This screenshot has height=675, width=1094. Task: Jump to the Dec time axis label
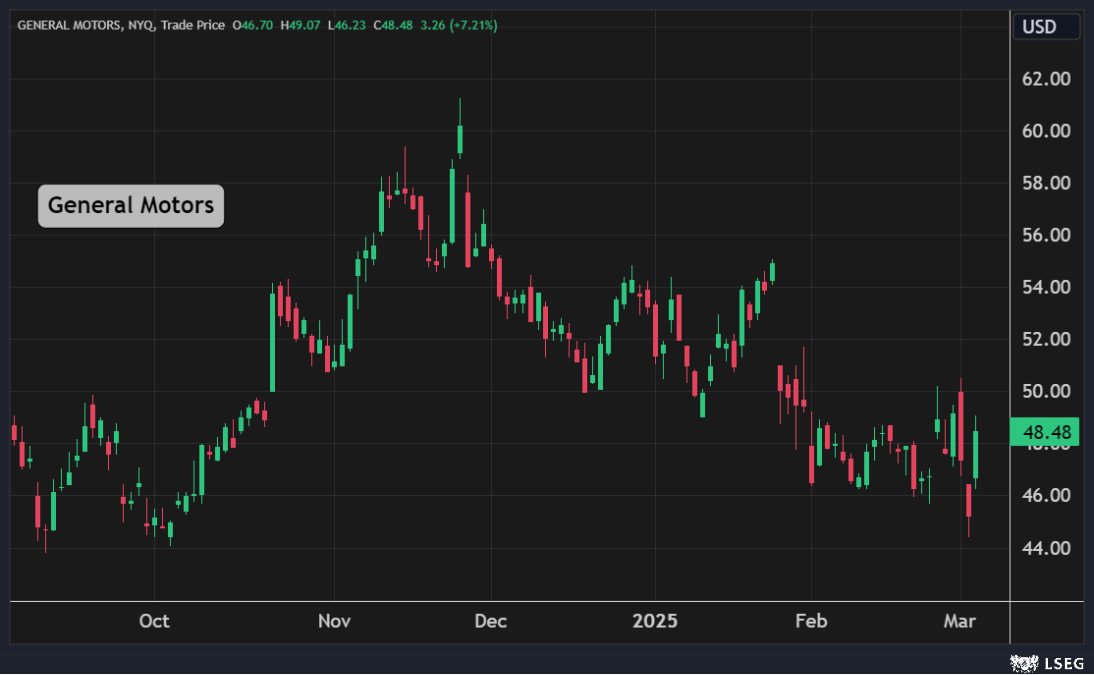pyautogui.click(x=491, y=621)
